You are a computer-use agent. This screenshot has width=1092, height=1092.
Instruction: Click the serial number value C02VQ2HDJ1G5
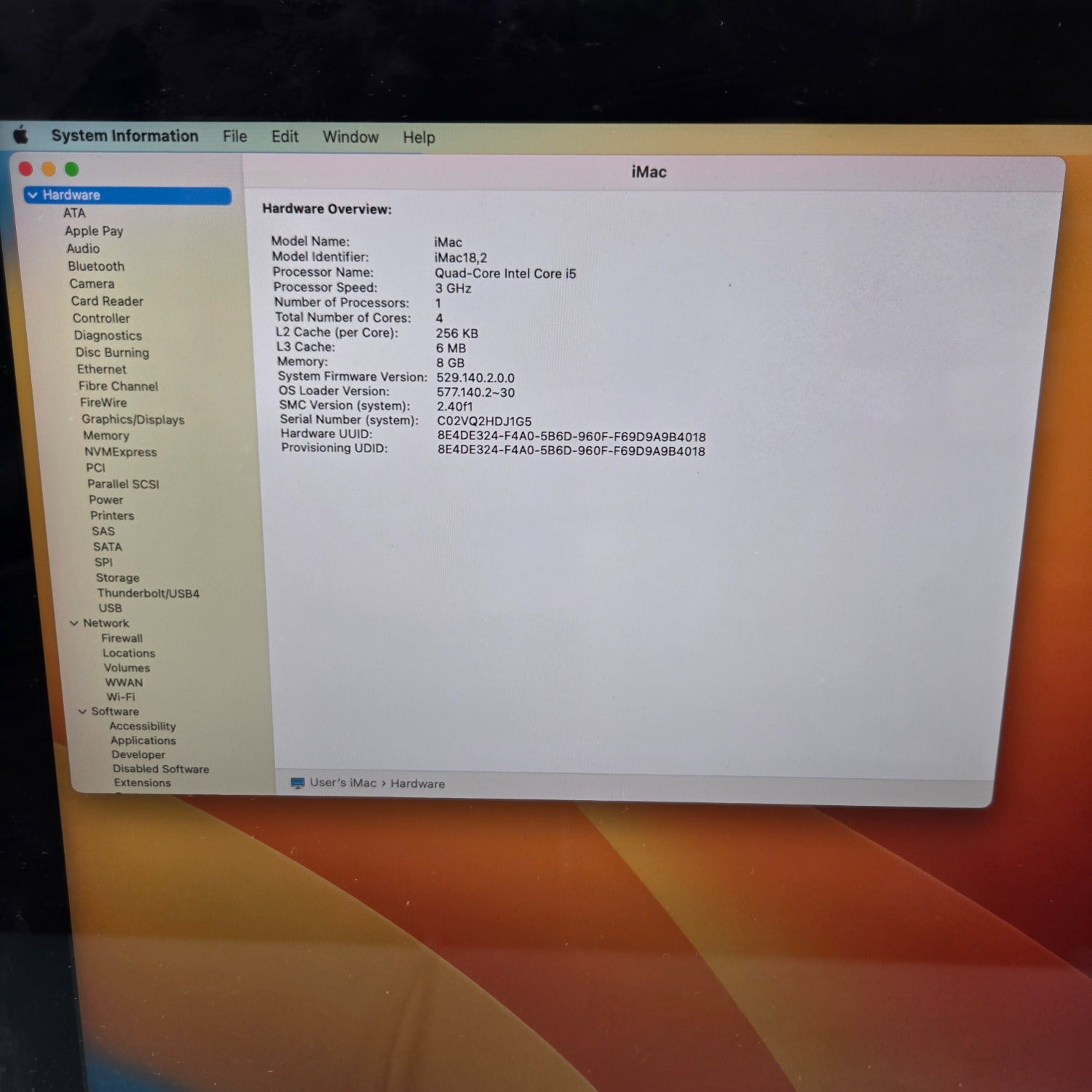[x=484, y=422]
